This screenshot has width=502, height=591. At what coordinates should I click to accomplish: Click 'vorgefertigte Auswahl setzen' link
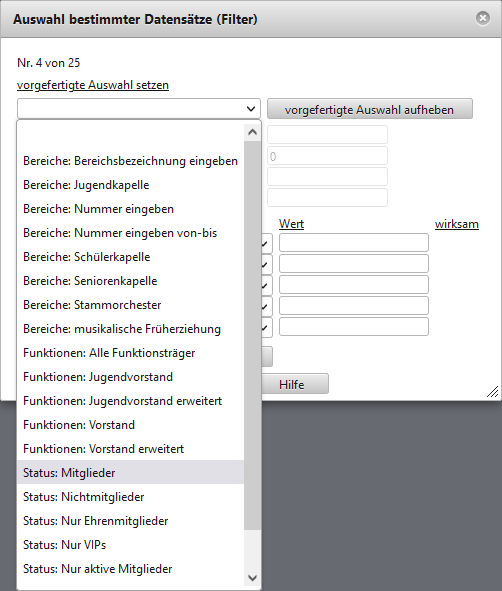[93, 85]
